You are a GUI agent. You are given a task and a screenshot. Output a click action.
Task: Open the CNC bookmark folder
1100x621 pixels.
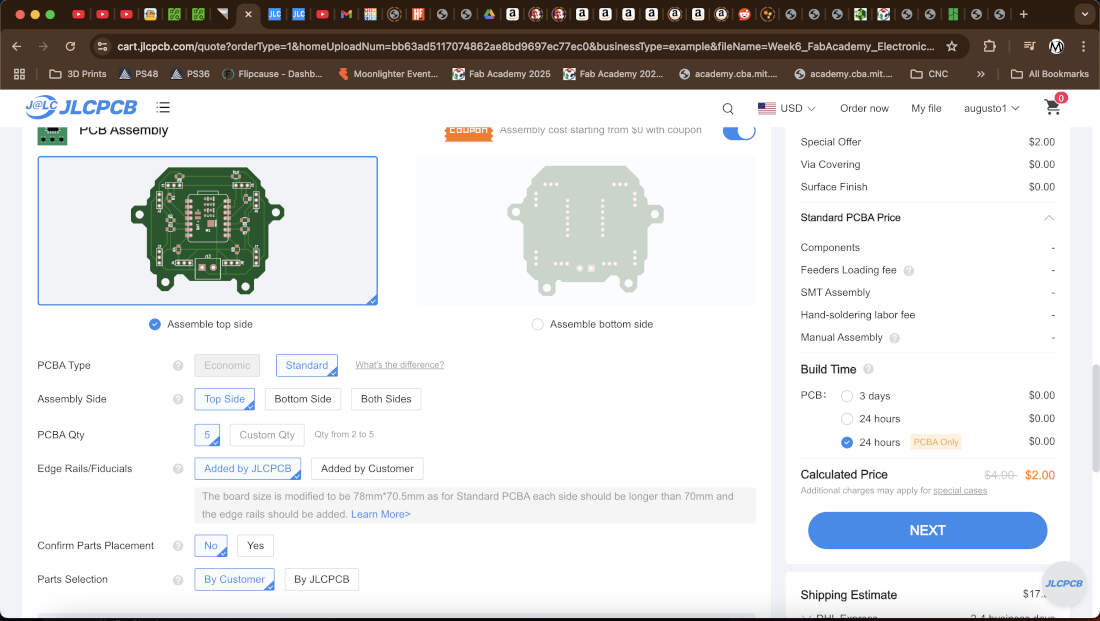click(x=928, y=74)
